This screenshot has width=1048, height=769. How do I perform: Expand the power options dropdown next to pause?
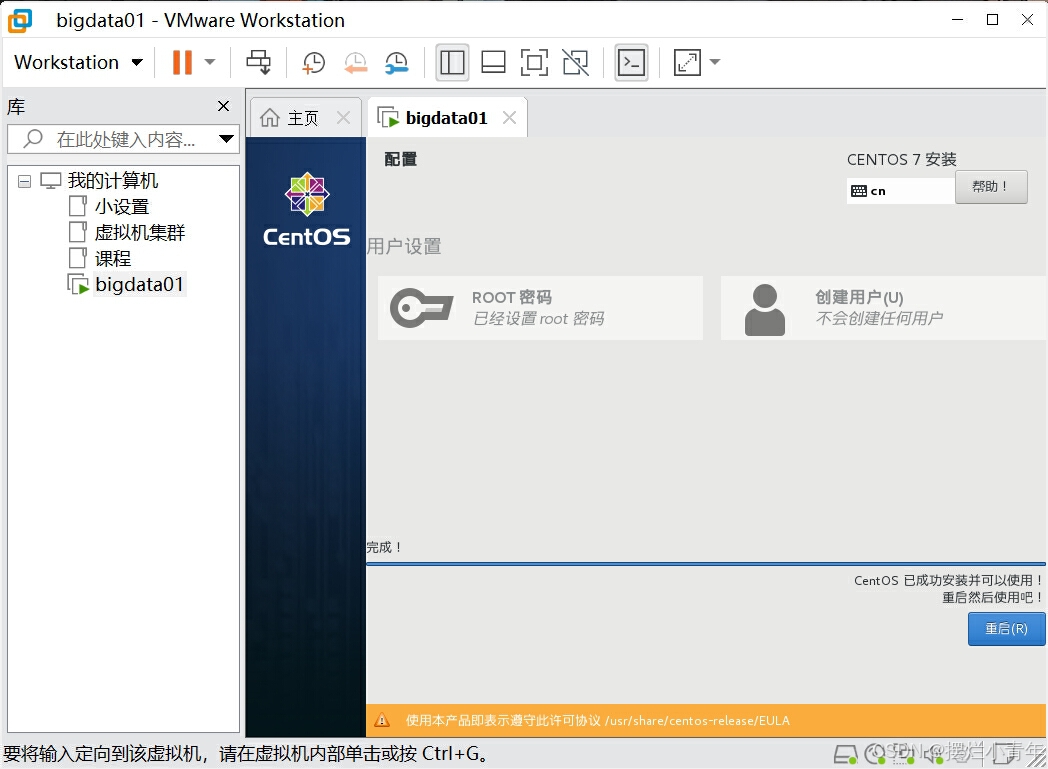tap(210, 62)
